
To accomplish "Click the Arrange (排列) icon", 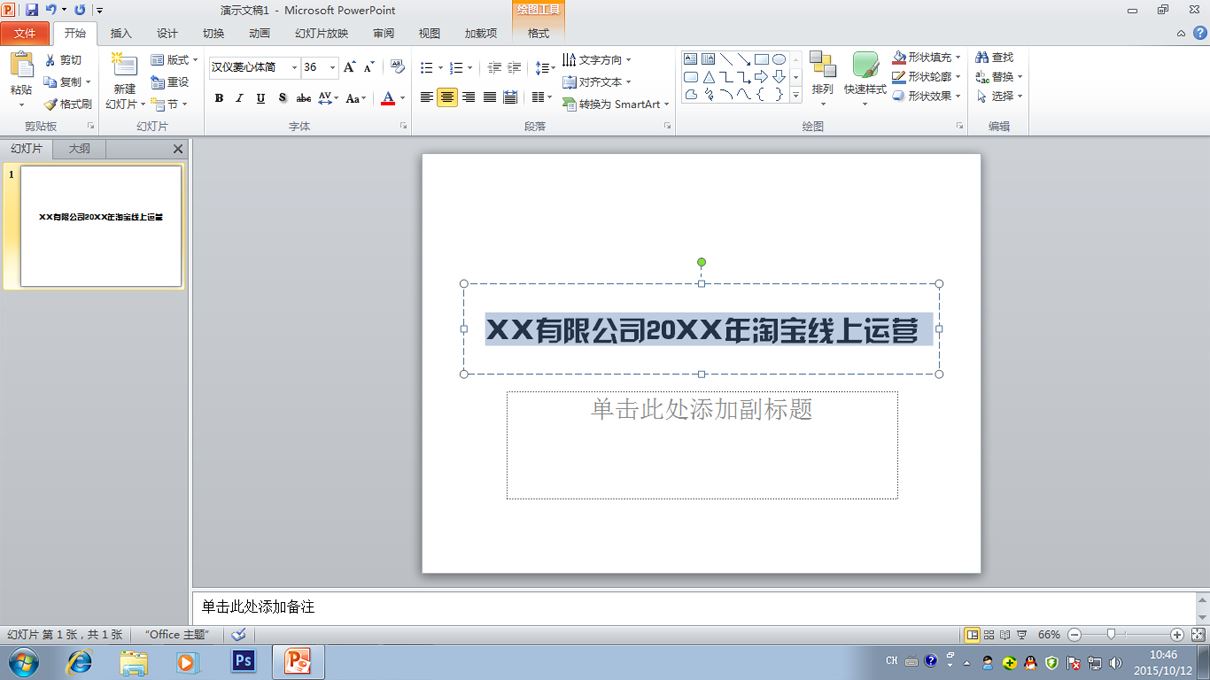I will [x=822, y=65].
